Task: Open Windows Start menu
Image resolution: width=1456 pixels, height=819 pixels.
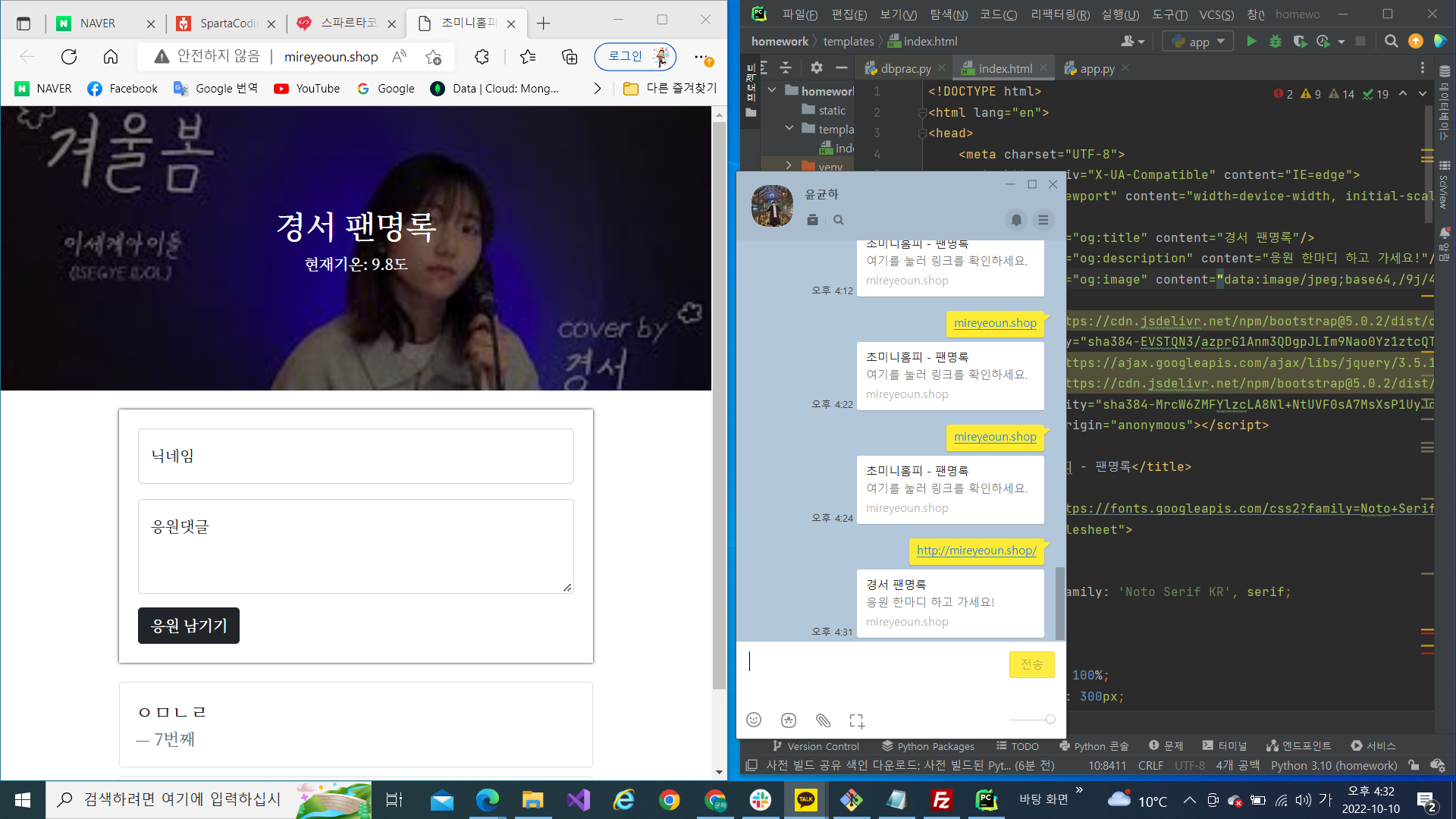Action: 23,800
